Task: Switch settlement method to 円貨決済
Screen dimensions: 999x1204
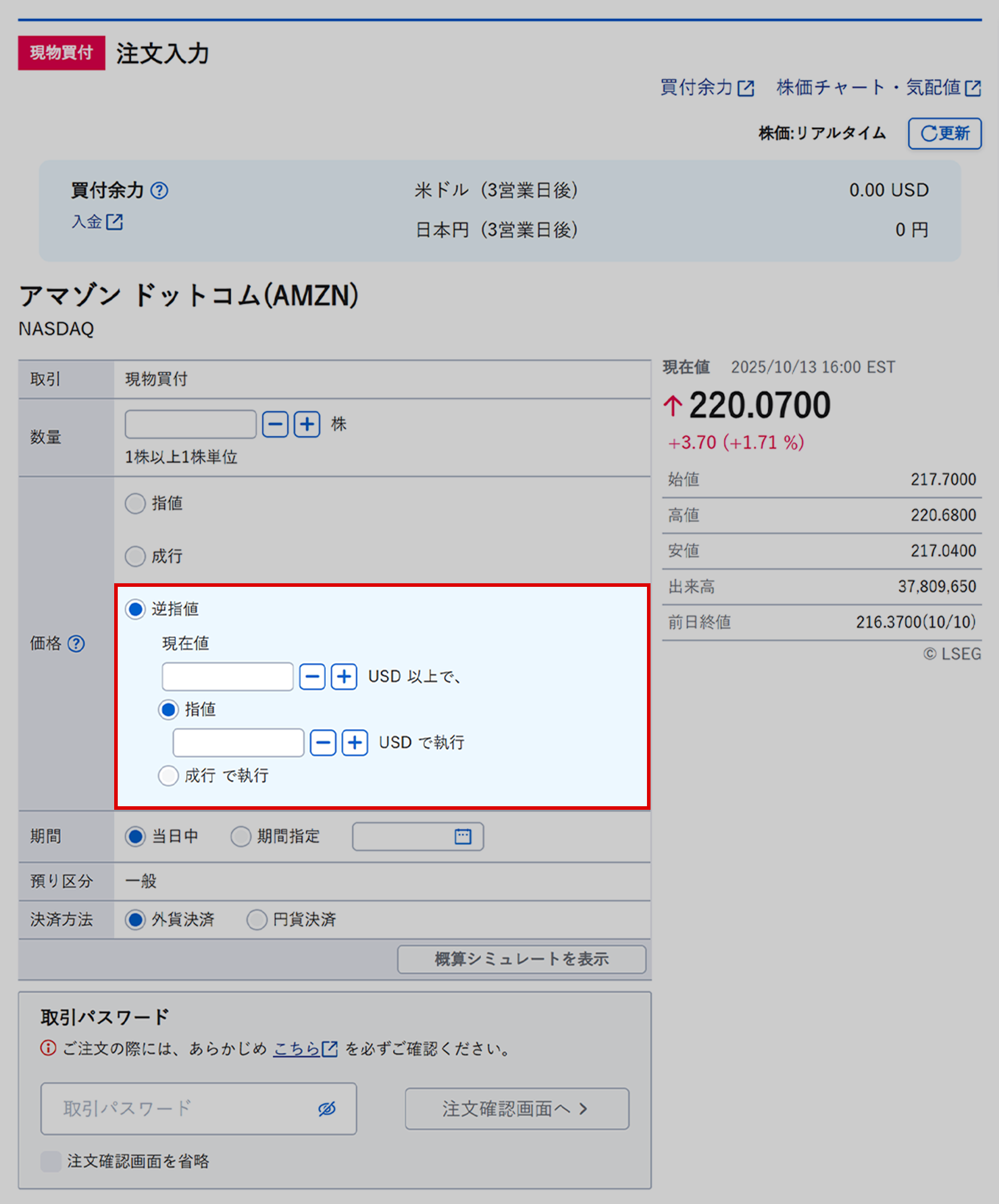Action: tap(256, 919)
